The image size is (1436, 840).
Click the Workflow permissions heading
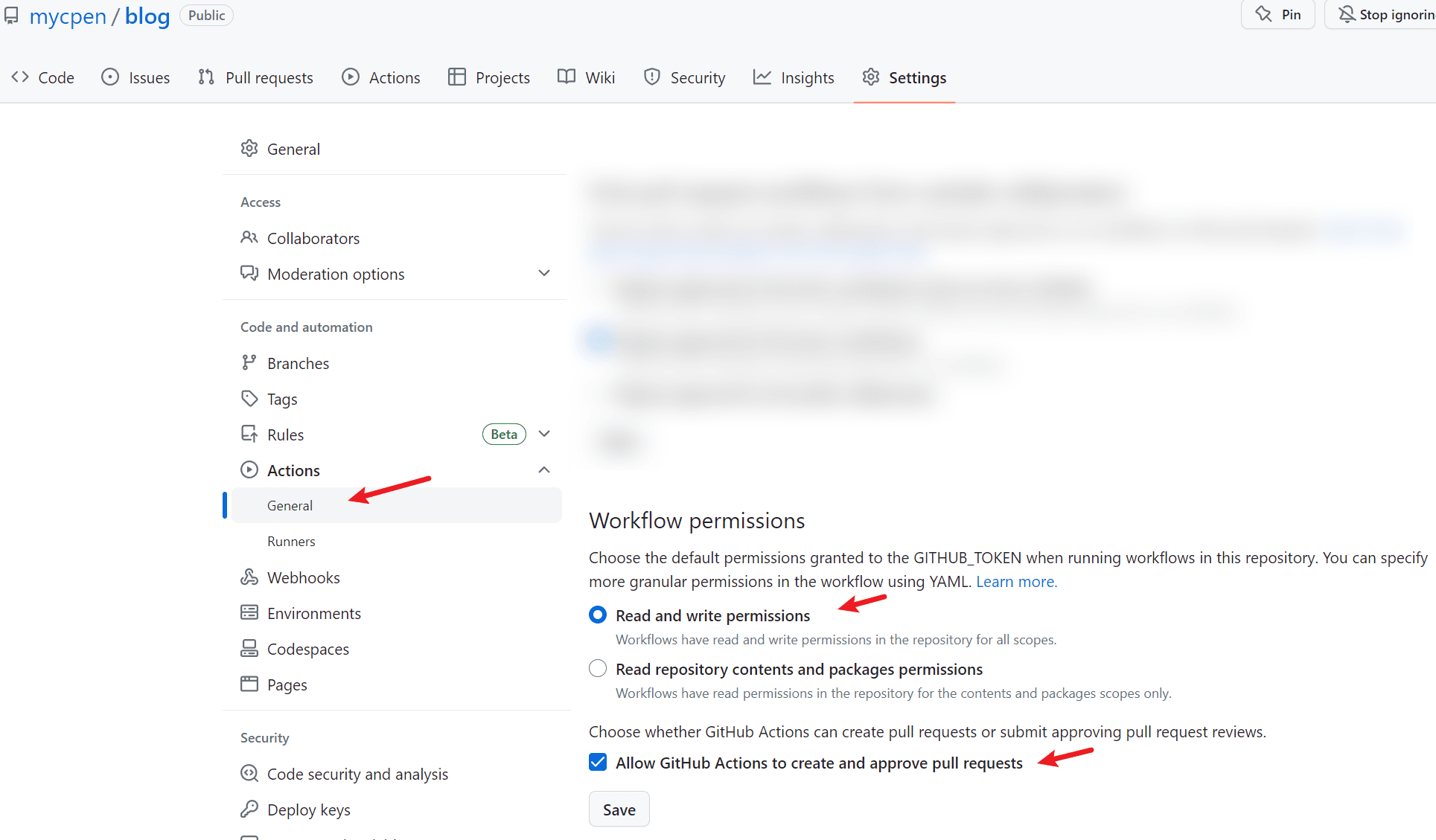pos(697,520)
